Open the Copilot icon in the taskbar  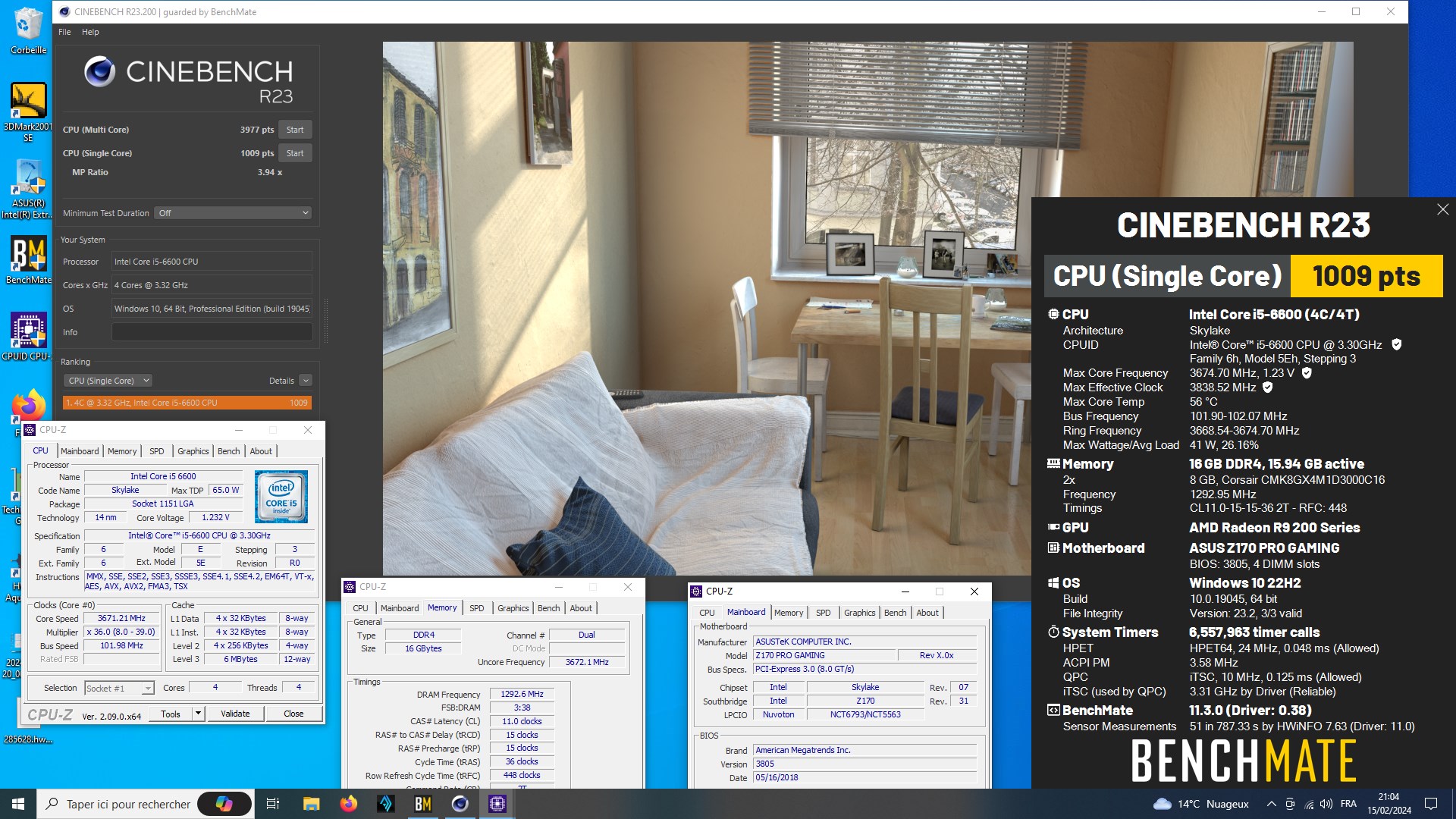click(x=224, y=804)
